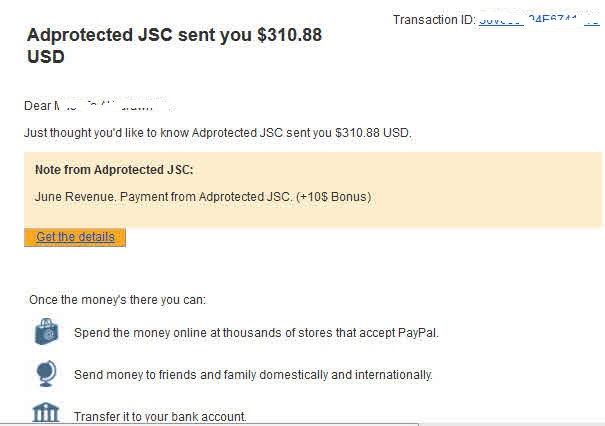Click the email heading about $310.88 USD
Screen dimensions: 605x426
pyautogui.click(x=174, y=46)
